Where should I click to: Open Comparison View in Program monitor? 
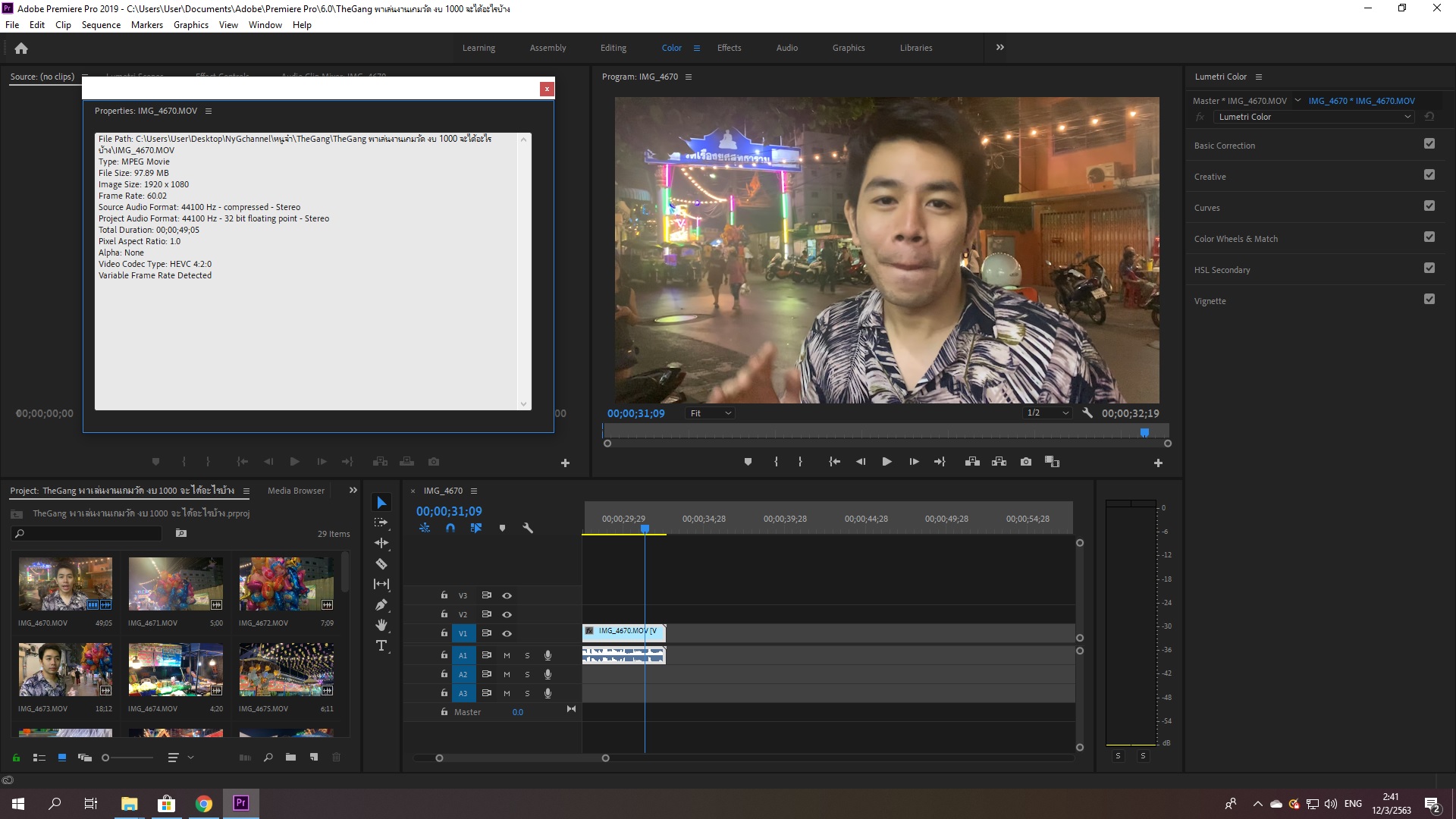click(1052, 461)
